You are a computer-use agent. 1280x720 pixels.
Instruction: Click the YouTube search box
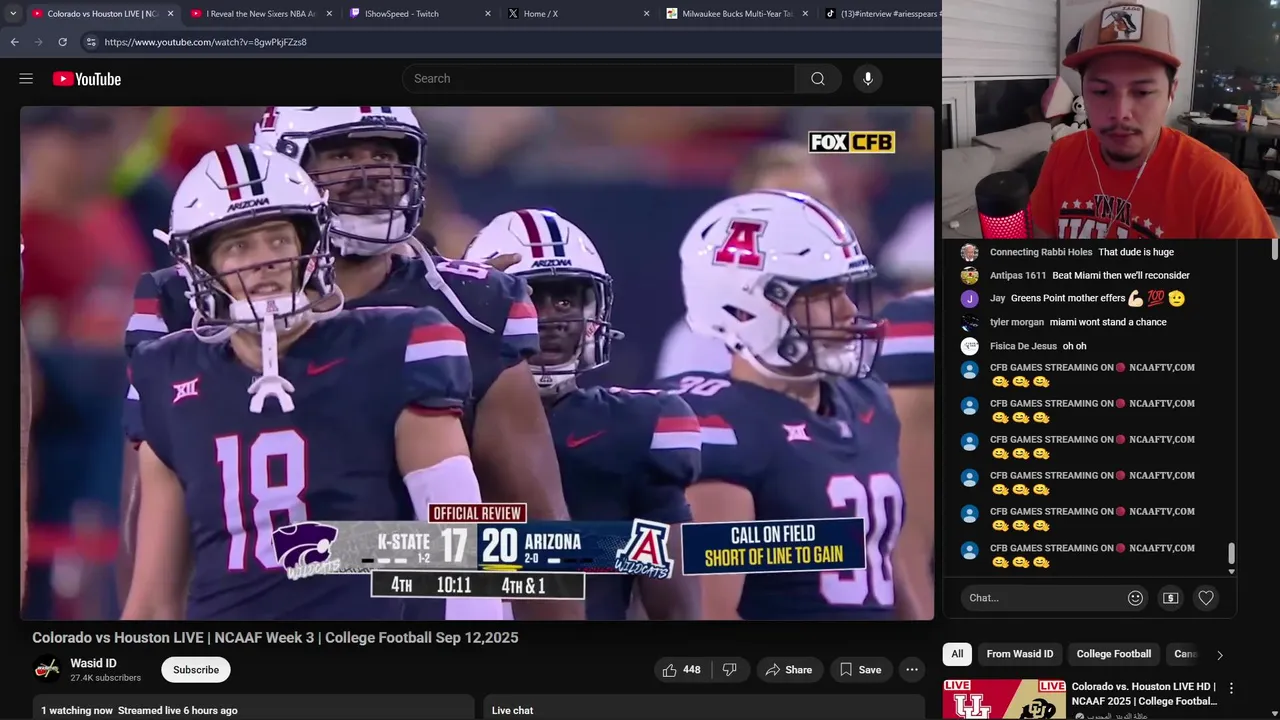(598, 79)
